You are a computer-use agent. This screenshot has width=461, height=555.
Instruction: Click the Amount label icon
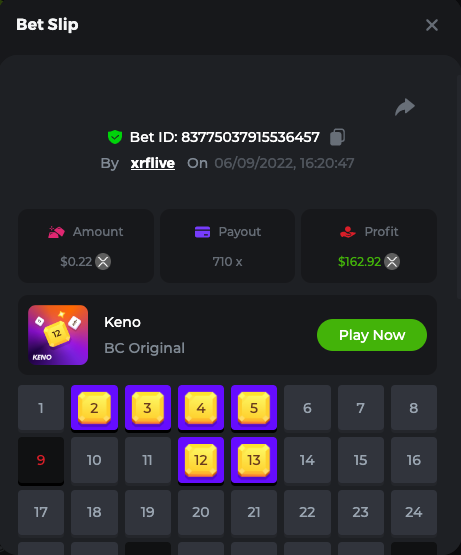coord(56,232)
